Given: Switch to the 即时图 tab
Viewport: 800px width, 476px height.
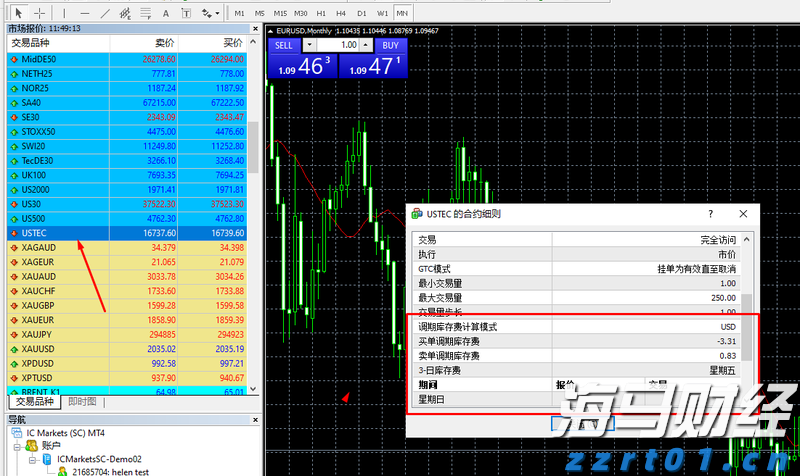Looking at the screenshot, I should tap(84, 401).
